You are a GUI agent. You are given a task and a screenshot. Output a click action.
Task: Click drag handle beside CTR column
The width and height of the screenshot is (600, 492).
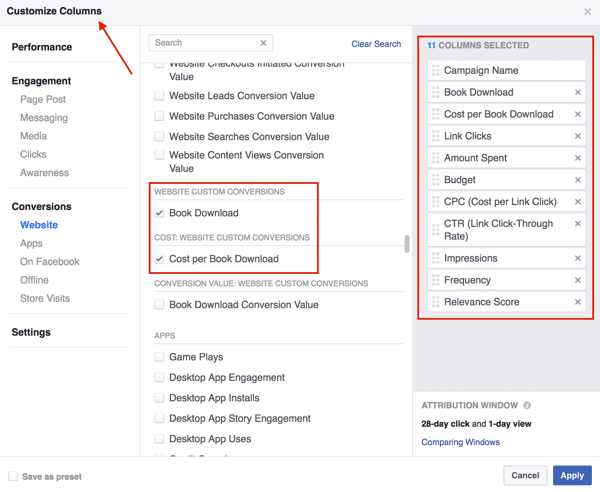pos(435,230)
